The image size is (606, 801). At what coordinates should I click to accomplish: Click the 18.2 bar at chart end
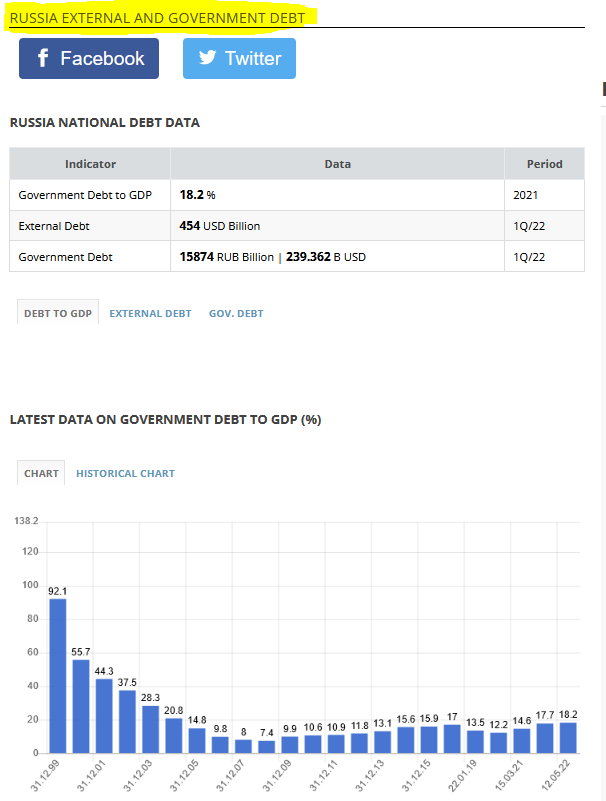point(568,737)
